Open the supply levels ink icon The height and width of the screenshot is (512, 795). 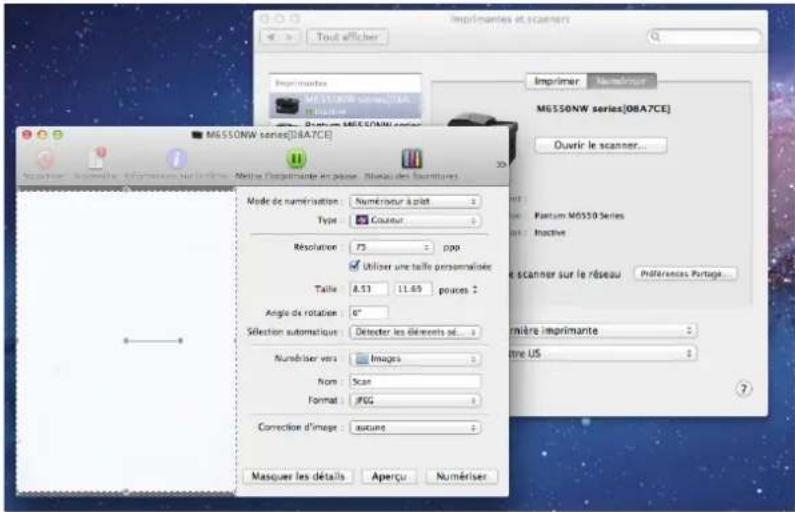pos(411,159)
